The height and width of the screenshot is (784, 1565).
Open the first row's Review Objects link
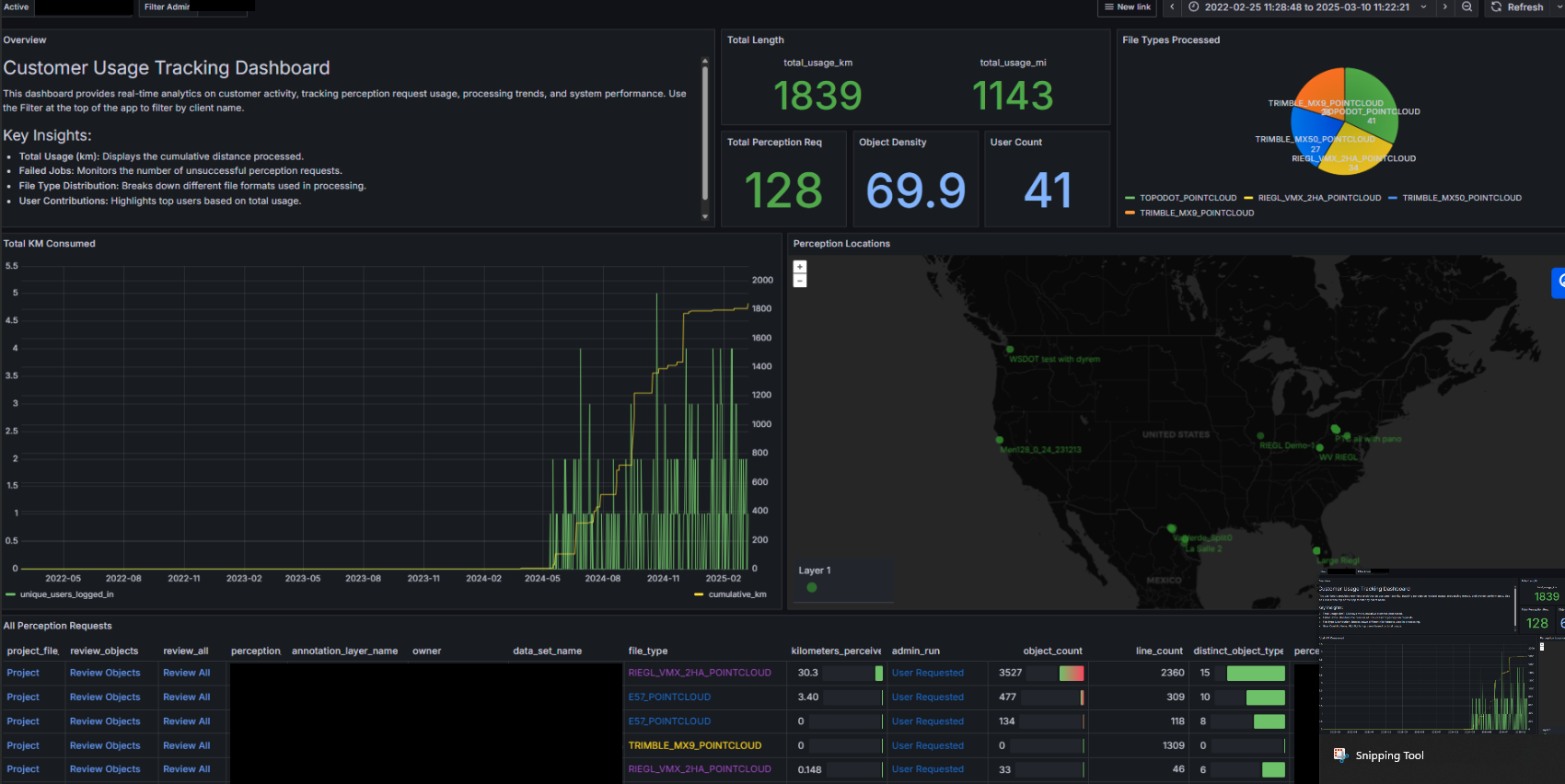click(x=105, y=674)
